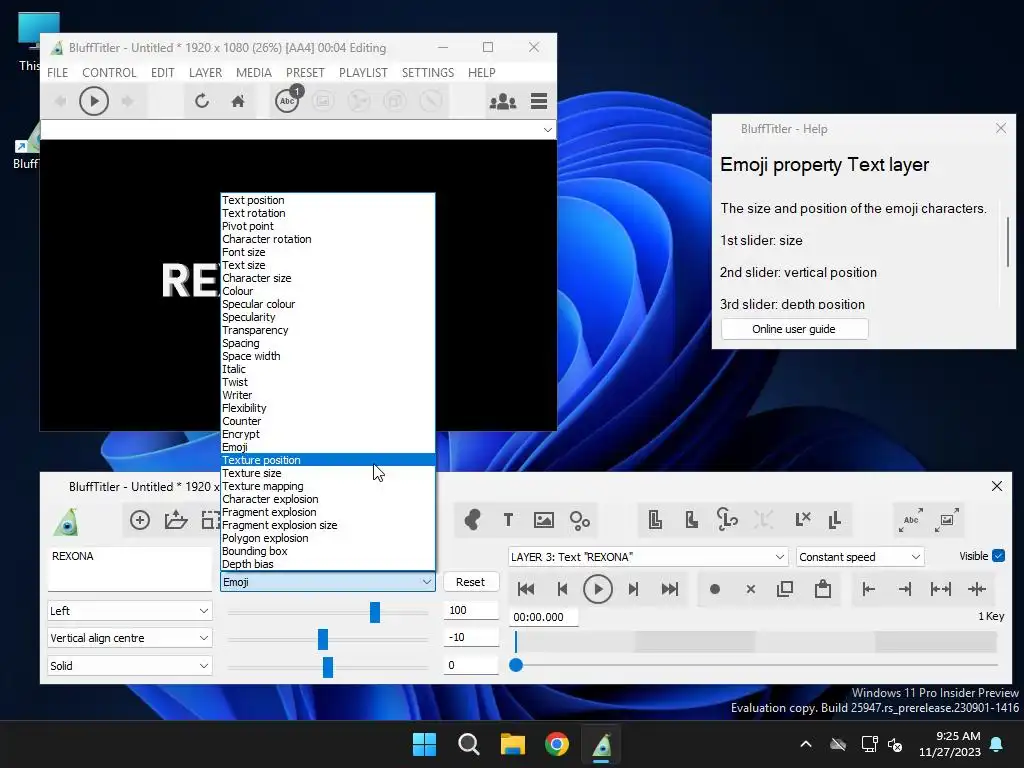1024x768 pixels.
Task: Open Windows Start button on taskbar
Action: point(424,744)
